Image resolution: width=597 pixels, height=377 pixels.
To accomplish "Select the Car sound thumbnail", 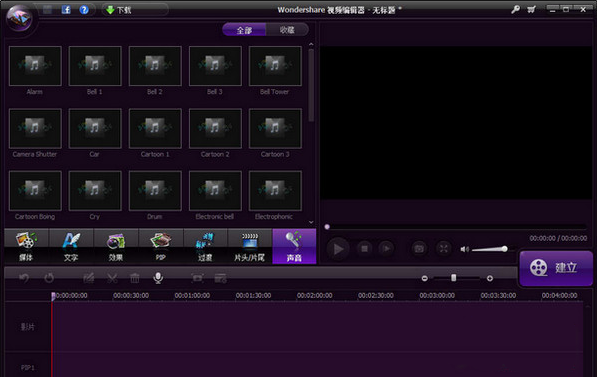I will point(95,129).
